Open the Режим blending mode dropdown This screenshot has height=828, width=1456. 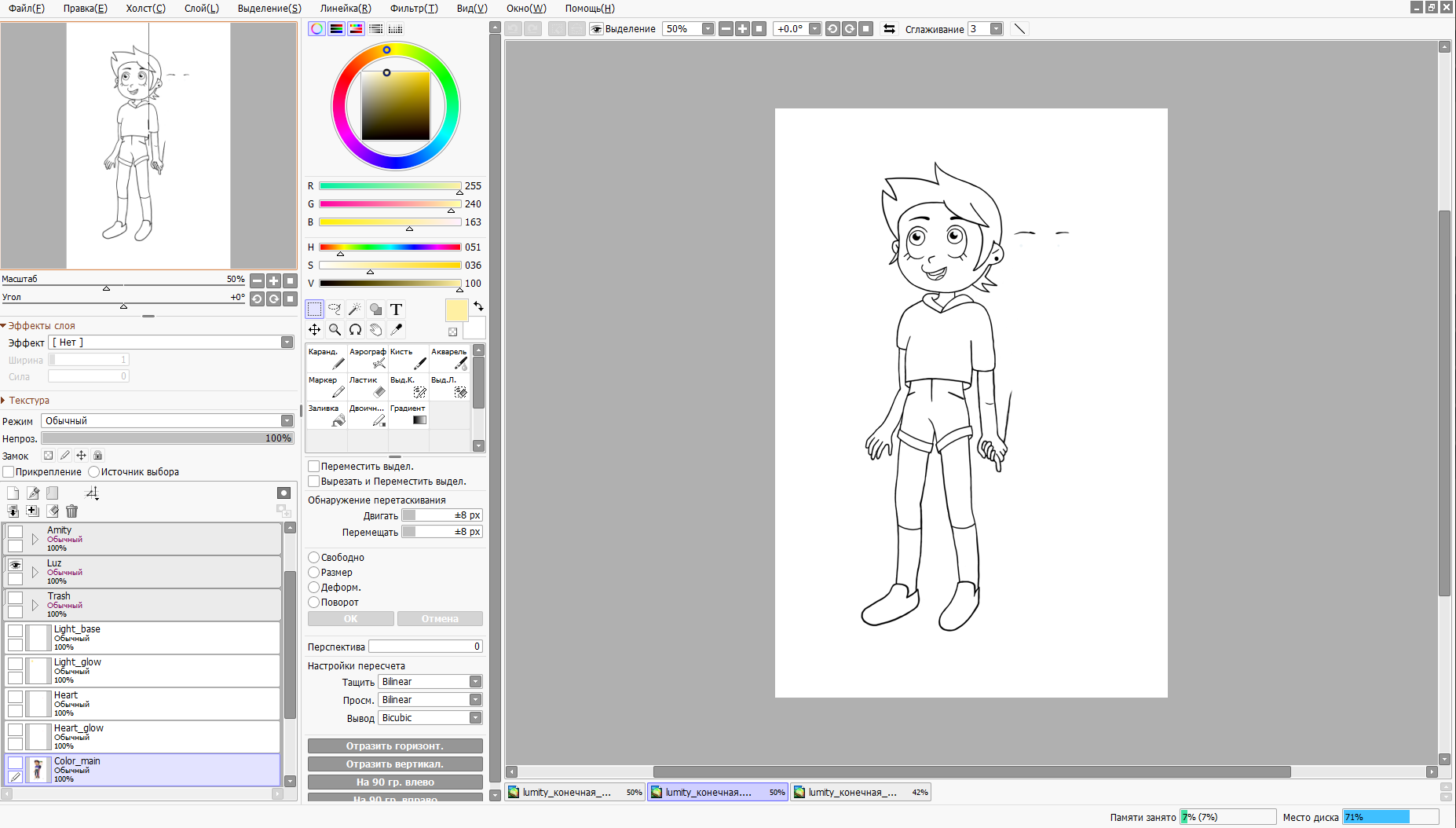[168, 421]
